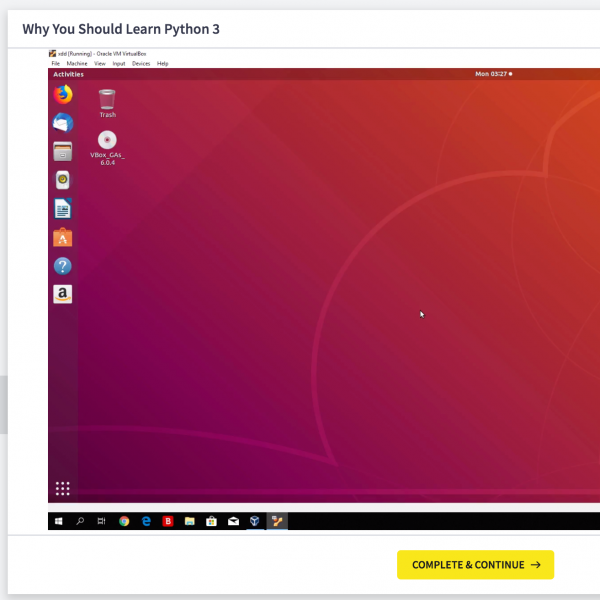Open Mail app on the taskbar
The width and height of the screenshot is (600, 600).
(x=233, y=521)
